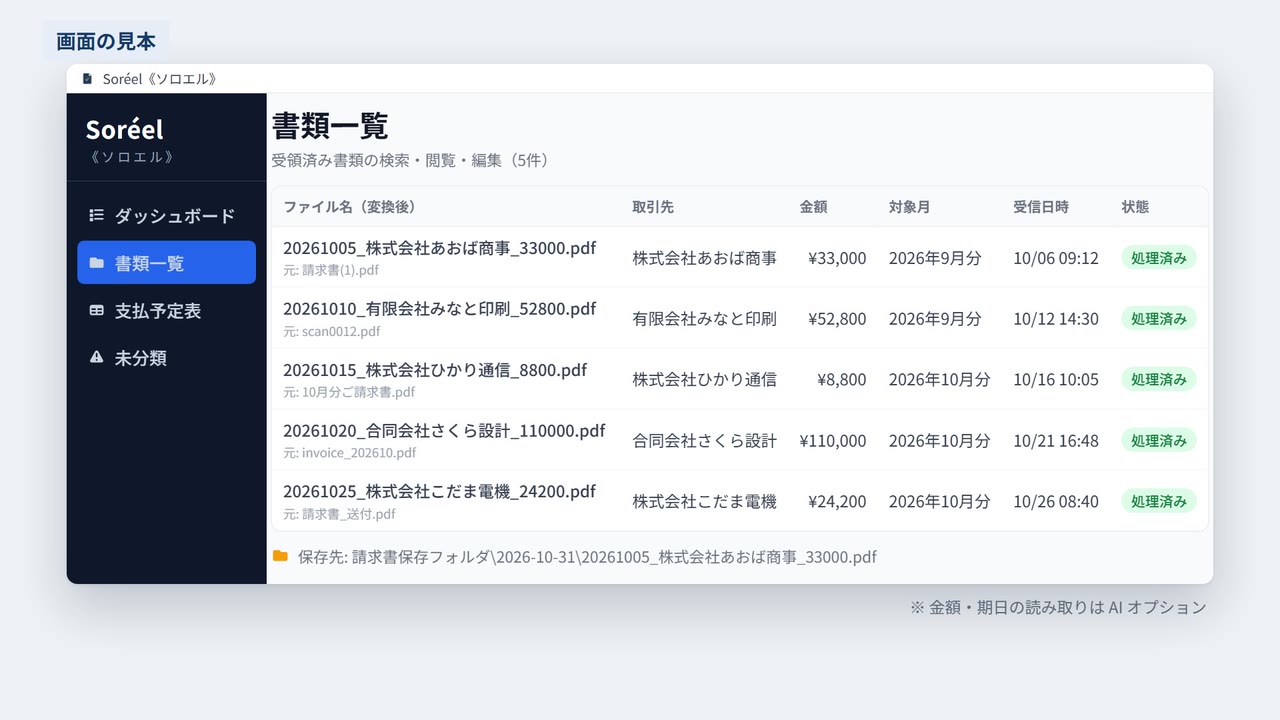Screen dimensions: 1280x720
Task: Click the 保存先 save path text
Action: coord(587,557)
